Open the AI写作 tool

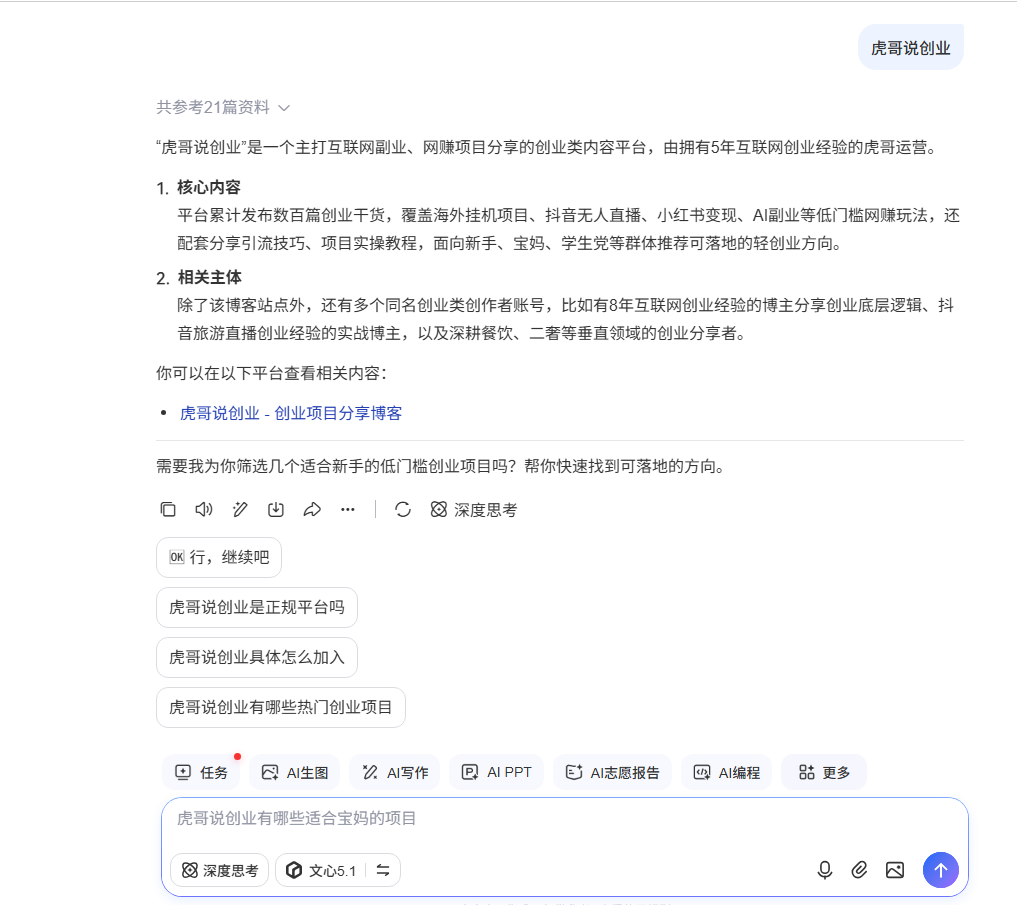point(394,772)
